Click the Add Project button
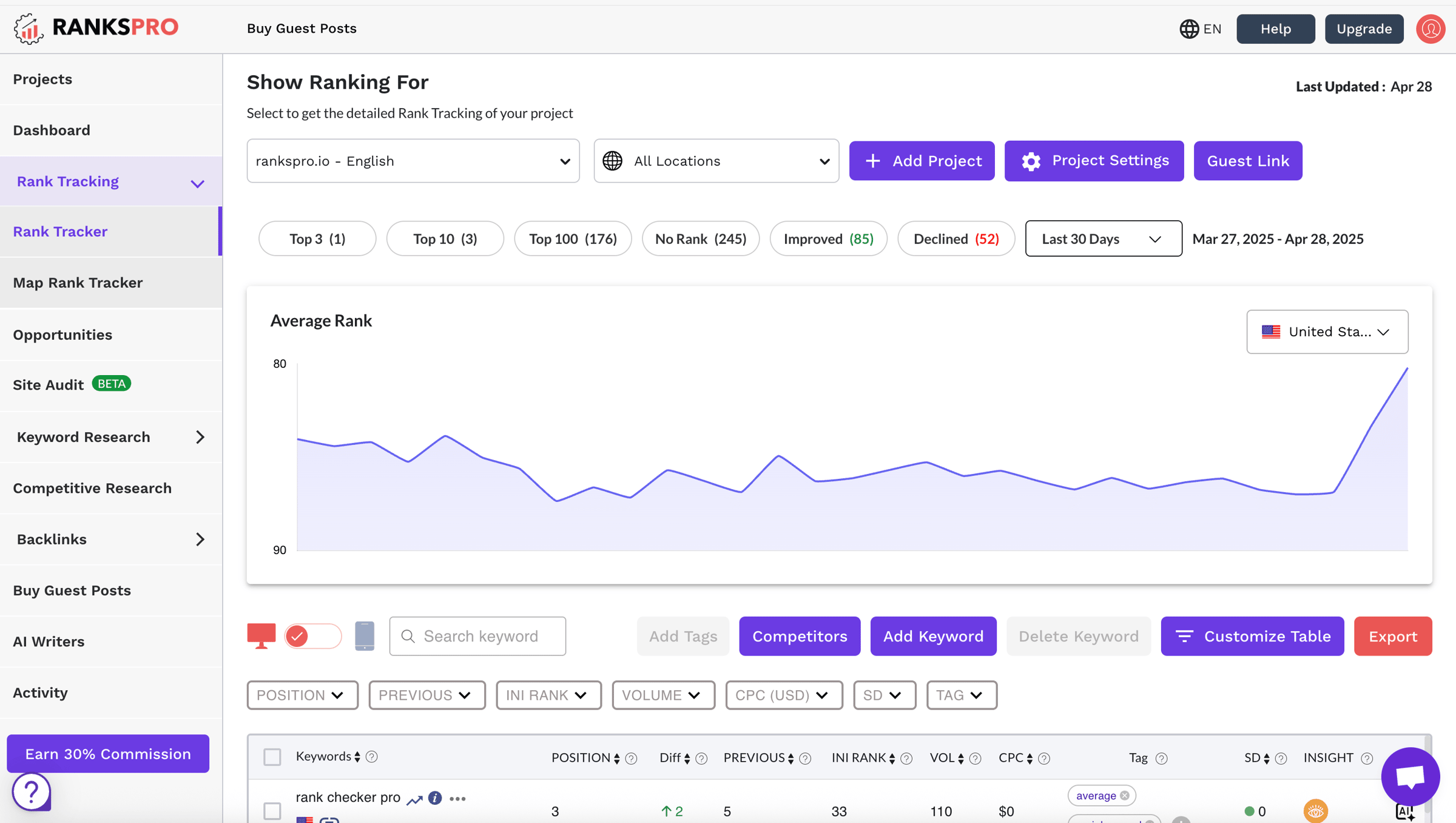Viewport: 1456px width, 823px height. coord(922,161)
